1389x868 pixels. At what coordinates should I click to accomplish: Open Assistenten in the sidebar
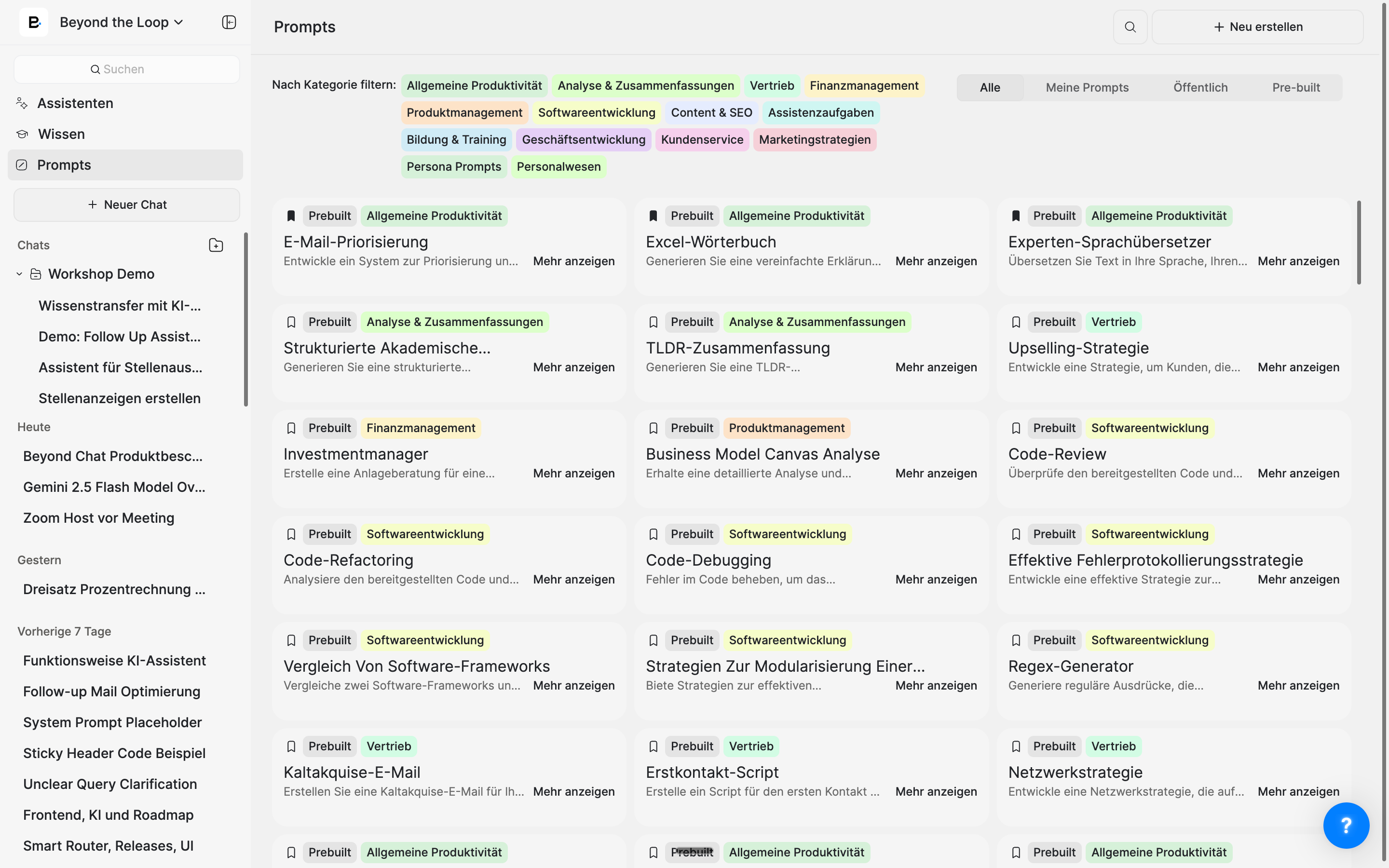(x=75, y=103)
